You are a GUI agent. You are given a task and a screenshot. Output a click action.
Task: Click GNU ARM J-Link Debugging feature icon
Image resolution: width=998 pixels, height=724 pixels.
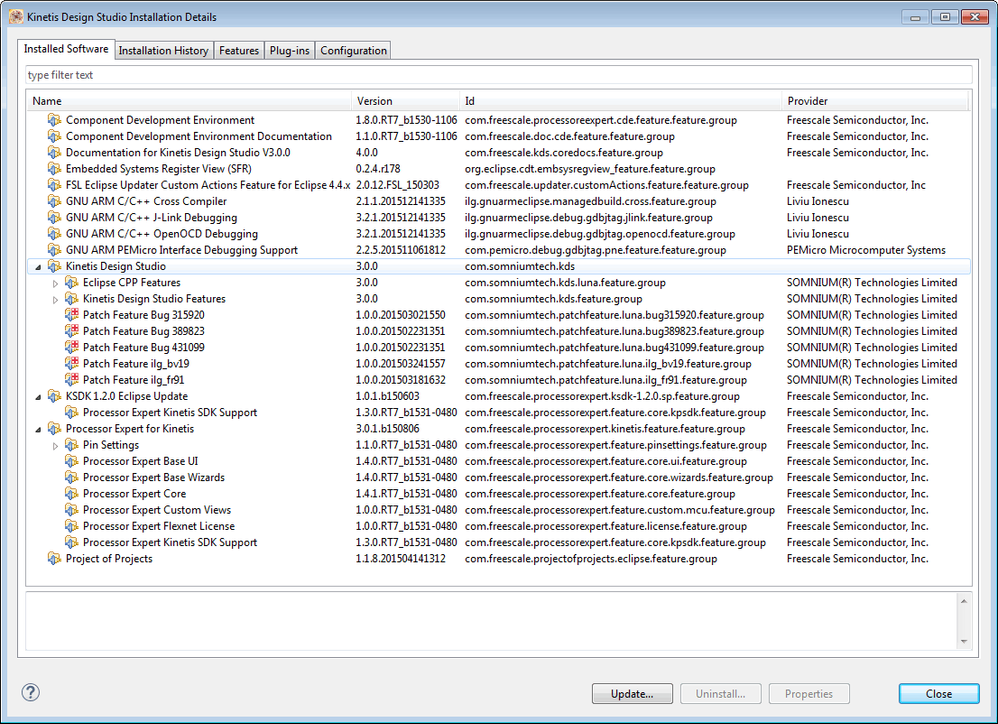pyautogui.click(x=55, y=218)
